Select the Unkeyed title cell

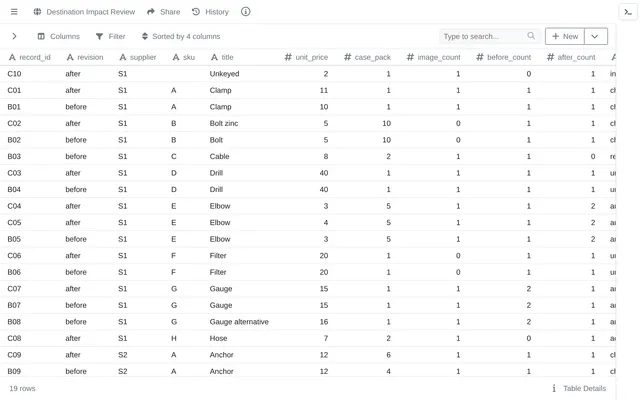pyautogui.click(x=239, y=74)
